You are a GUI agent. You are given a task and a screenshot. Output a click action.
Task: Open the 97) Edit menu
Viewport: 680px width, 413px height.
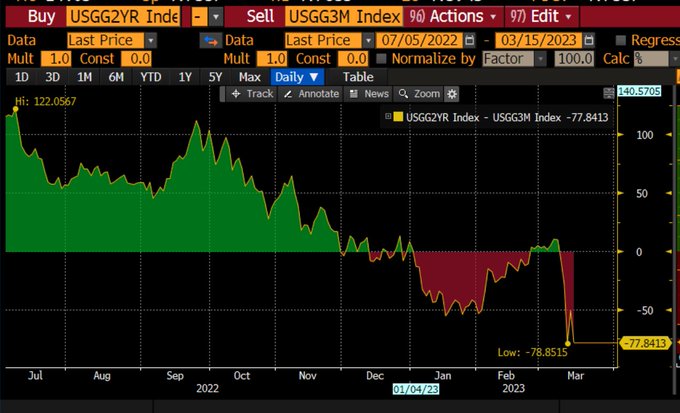pos(541,17)
